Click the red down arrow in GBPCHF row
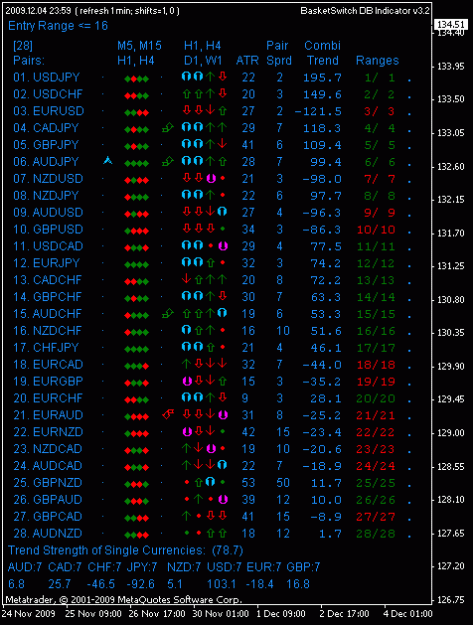This screenshot has width=473, height=625. pyautogui.click(x=223, y=296)
